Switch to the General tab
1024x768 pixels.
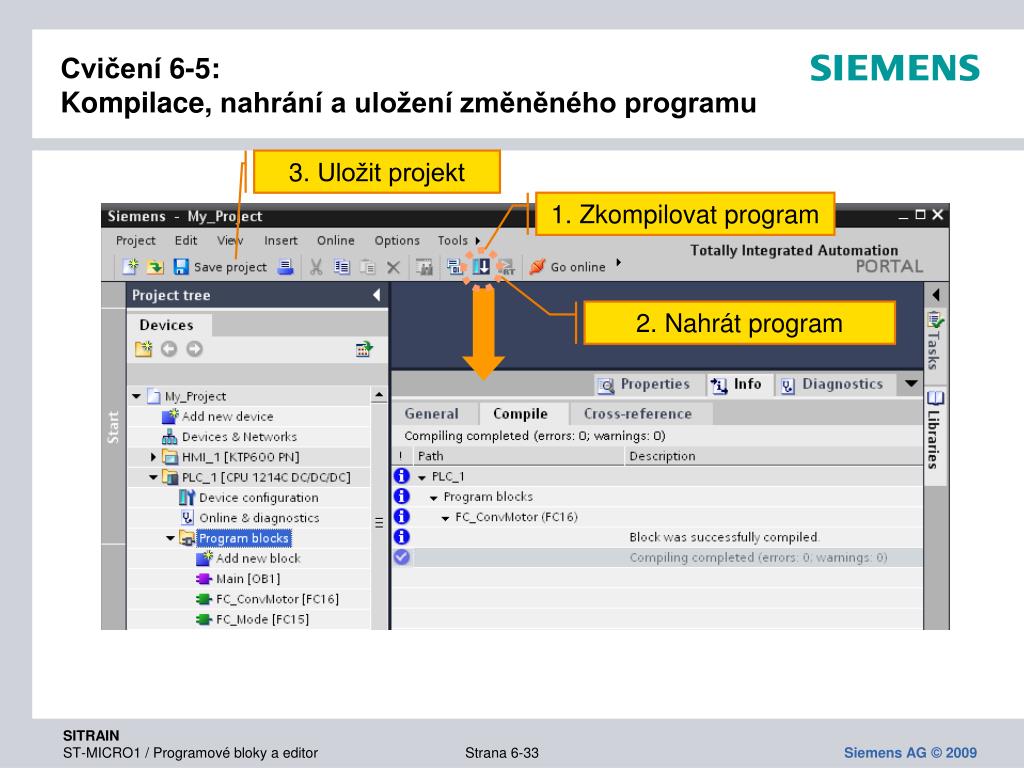coord(432,413)
